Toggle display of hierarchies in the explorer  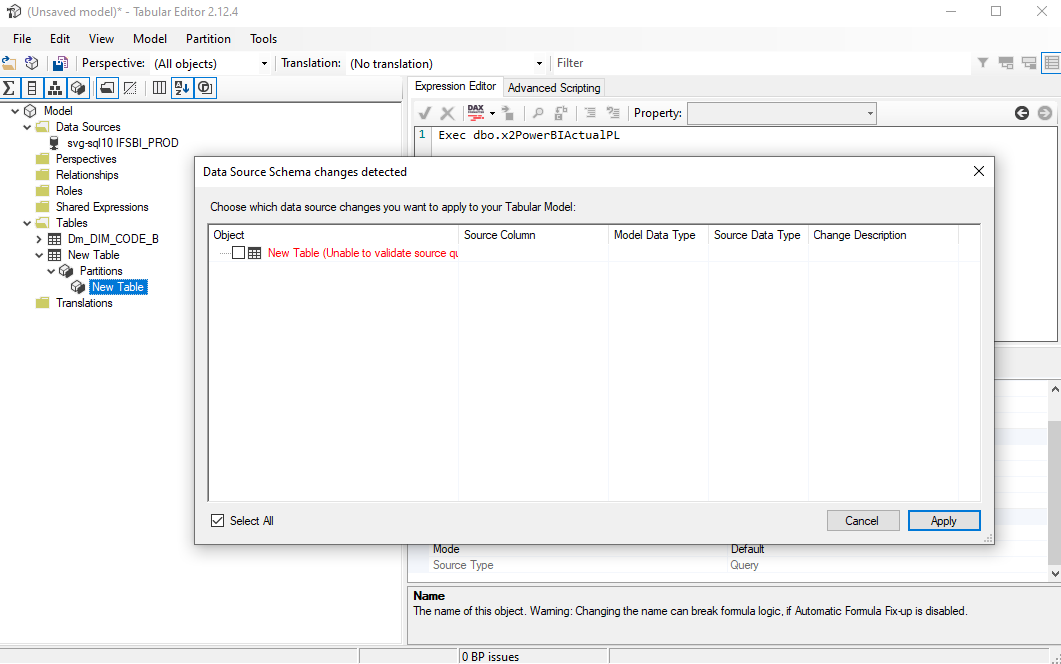(54, 87)
